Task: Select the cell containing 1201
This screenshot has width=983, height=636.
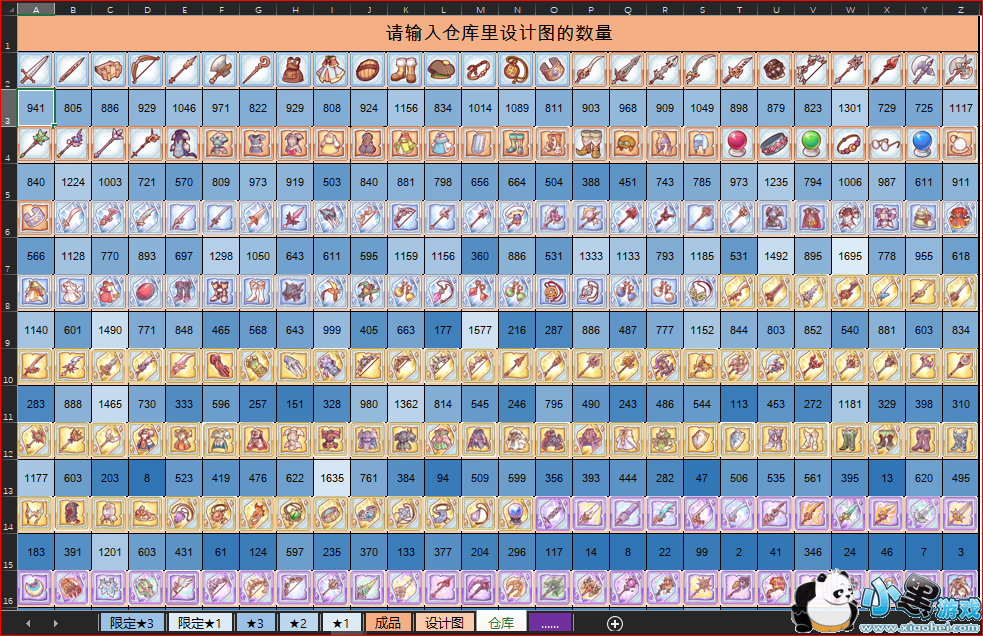Action: point(110,552)
